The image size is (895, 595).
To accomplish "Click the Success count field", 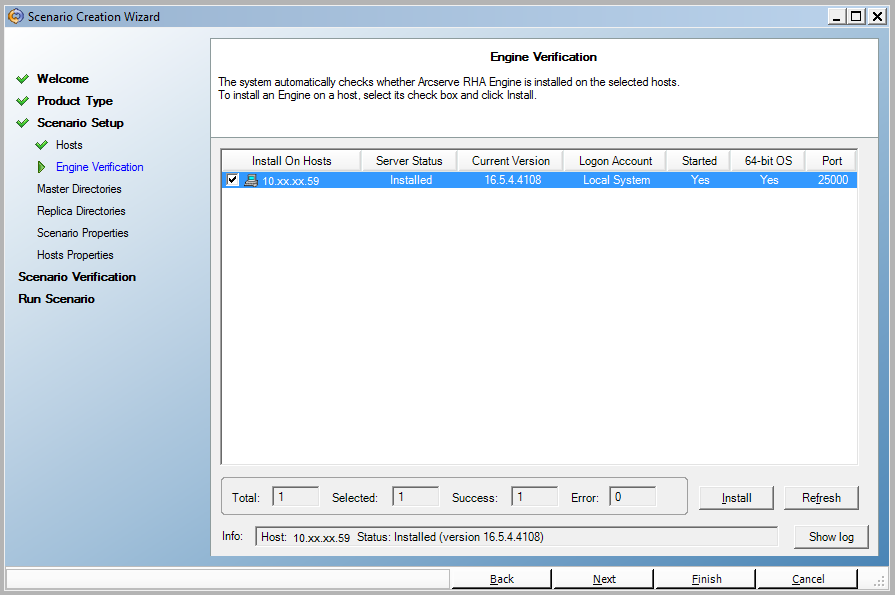I will [535, 497].
